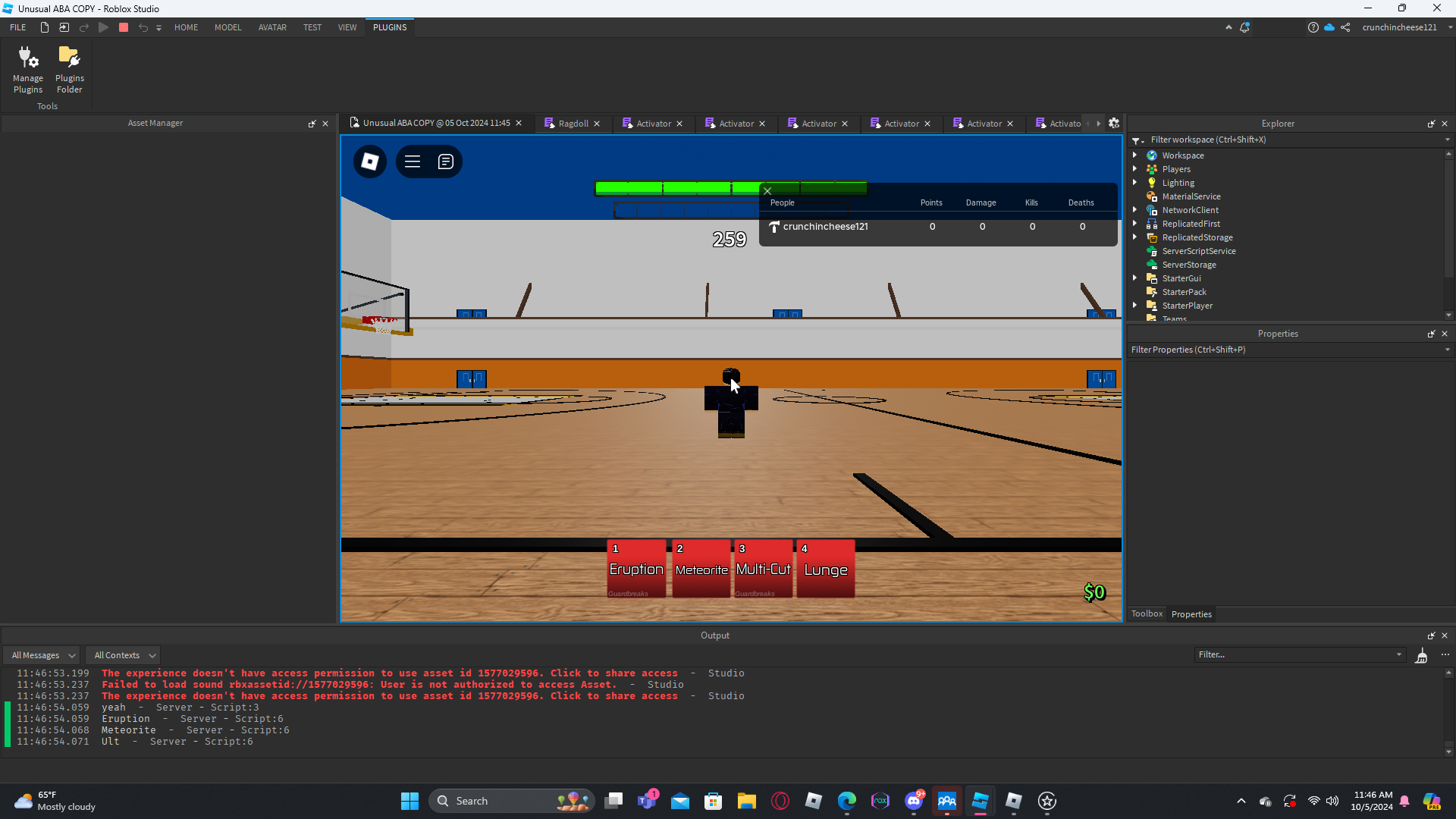Expand the Workspace tree node
Viewport: 1456px width, 819px height.
[x=1135, y=155]
